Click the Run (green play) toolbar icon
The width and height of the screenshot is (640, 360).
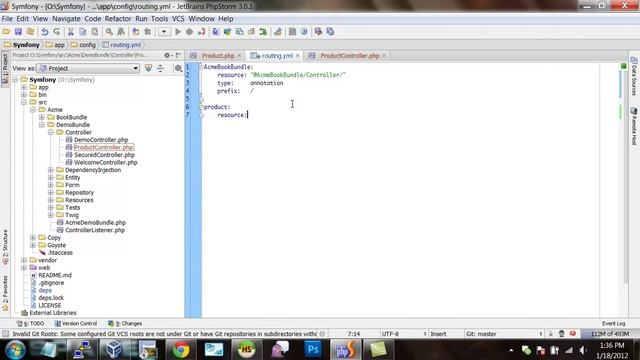(x=178, y=32)
